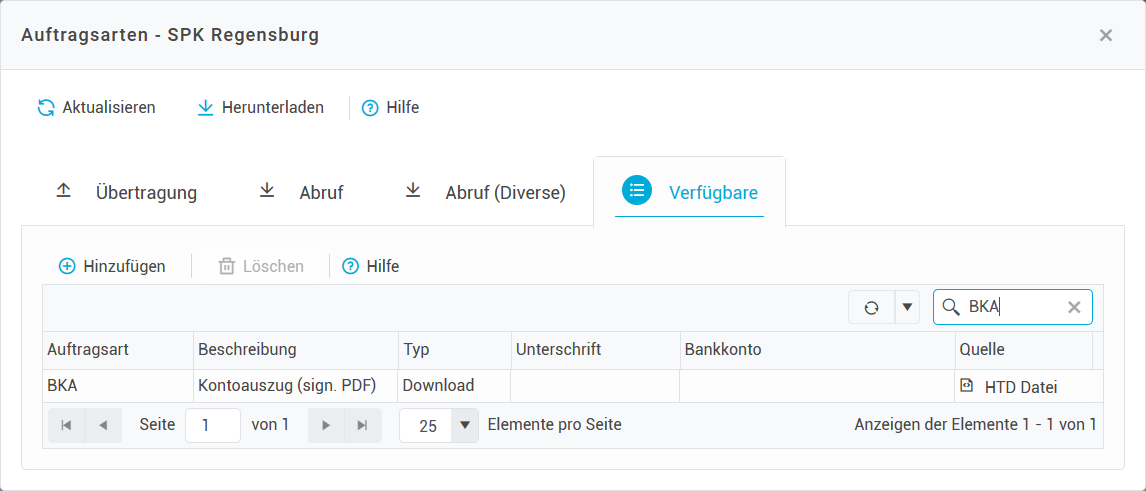The image size is (1146, 491).
Task: Open the 25 elements per page dropdown
Action: 464,425
